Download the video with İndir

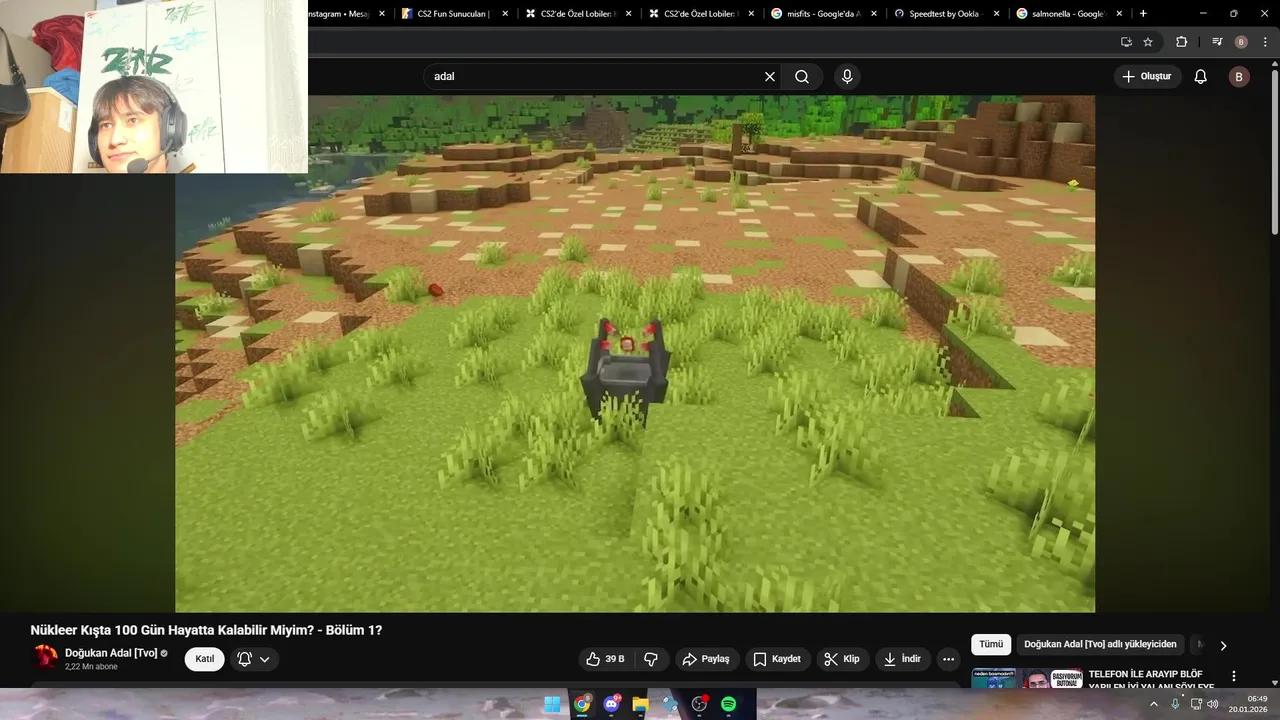tap(902, 659)
